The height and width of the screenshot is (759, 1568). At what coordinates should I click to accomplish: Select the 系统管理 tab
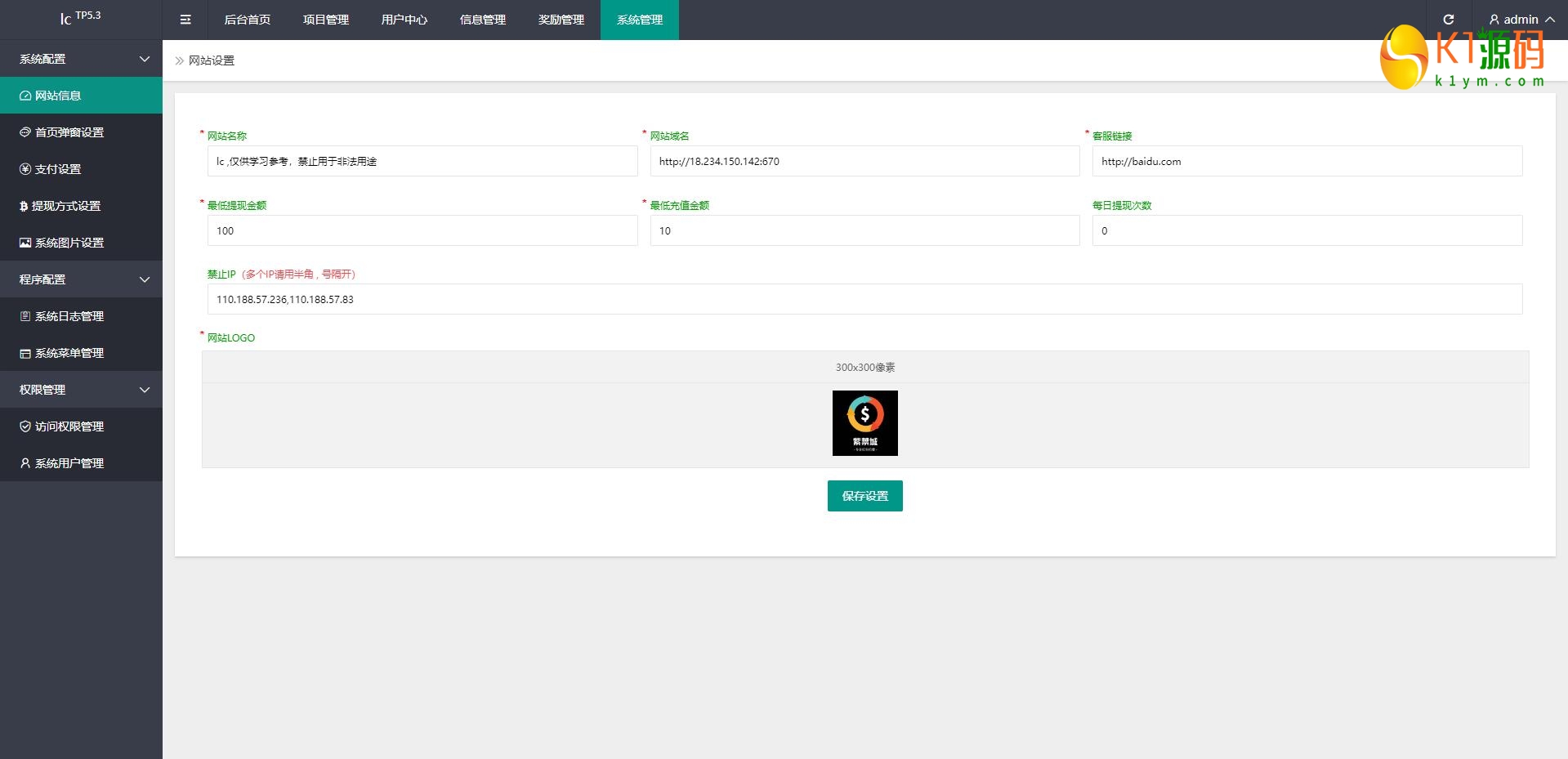(x=640, y=20)
